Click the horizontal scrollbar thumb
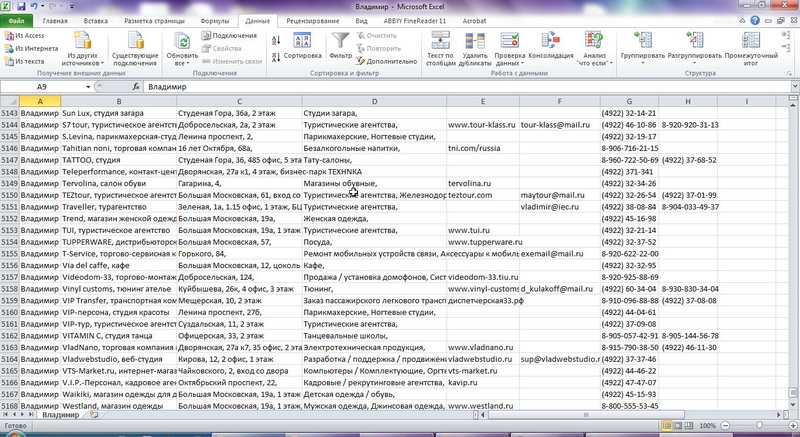This screenshot has height=437, width=800. [586, 415]
